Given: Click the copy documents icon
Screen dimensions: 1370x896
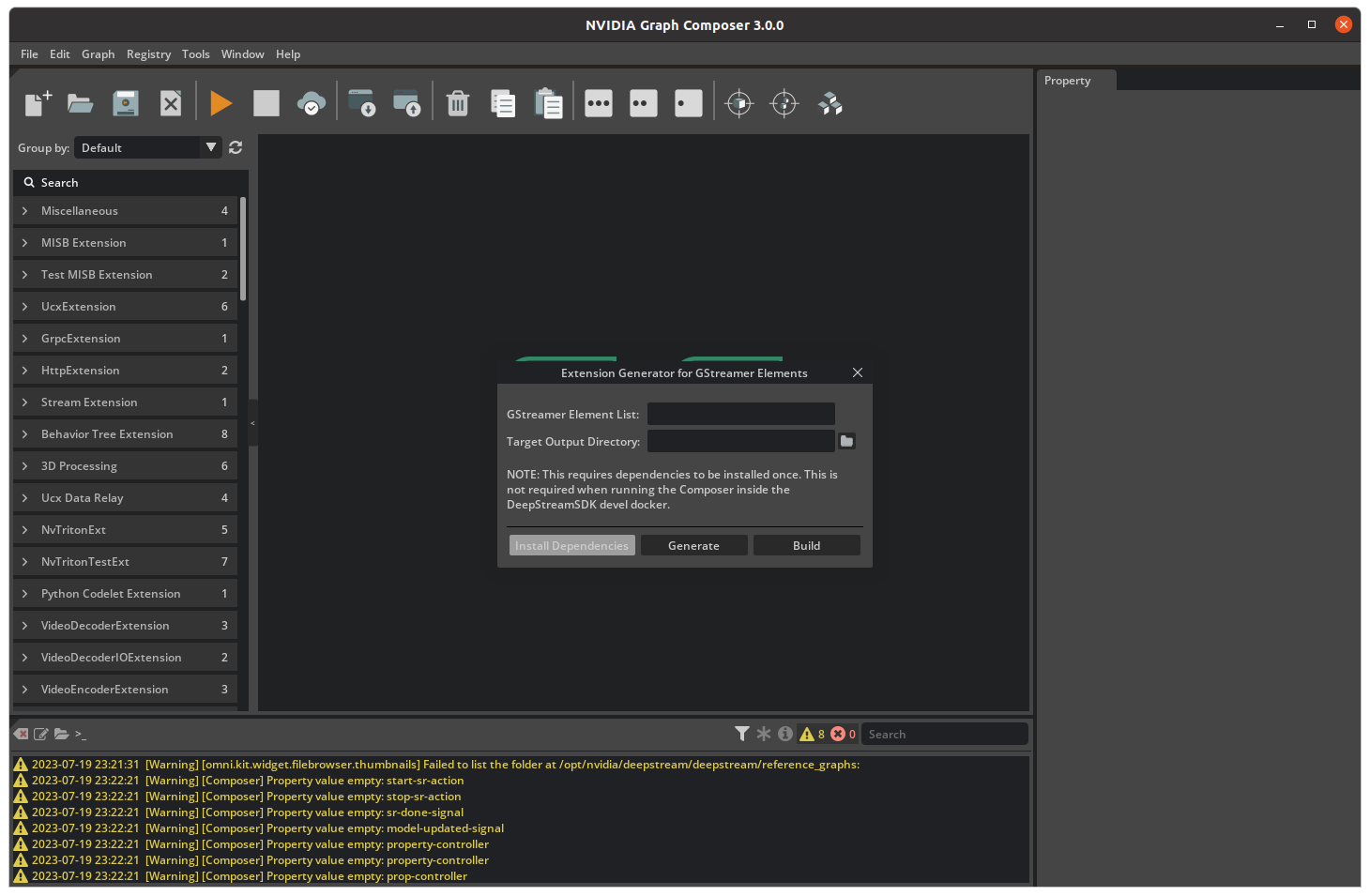Looking at the screenshot, I should click(x=503, y=103).
